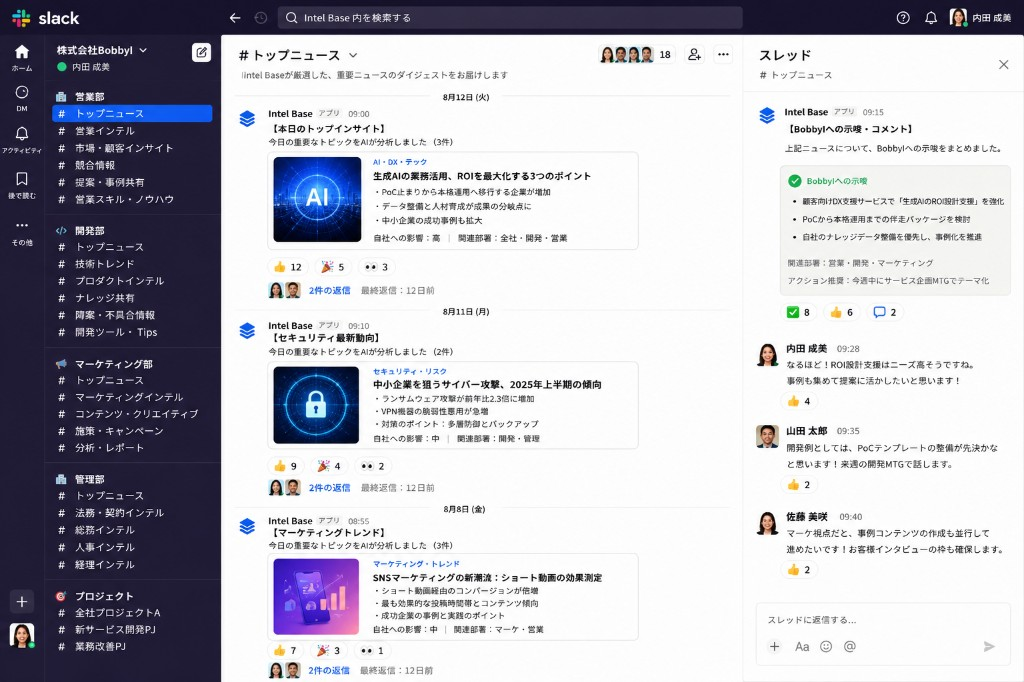
Task: Toggle eyes reaction with count 3
Action: pyautogui.click(x=376, y=267)
